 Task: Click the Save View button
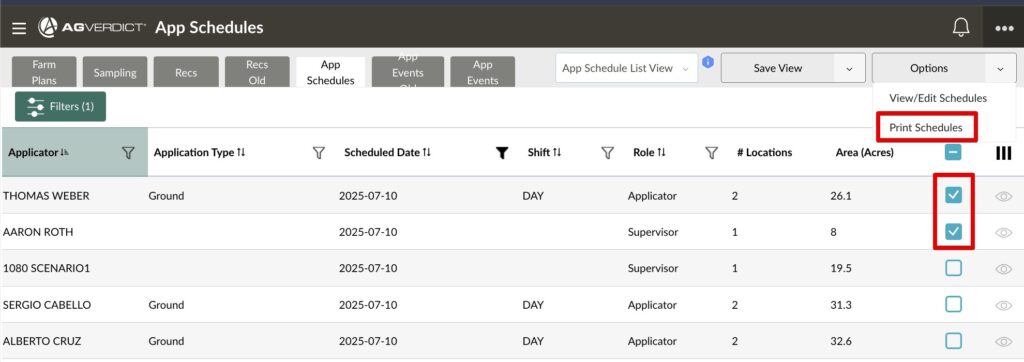pos(777,68)
